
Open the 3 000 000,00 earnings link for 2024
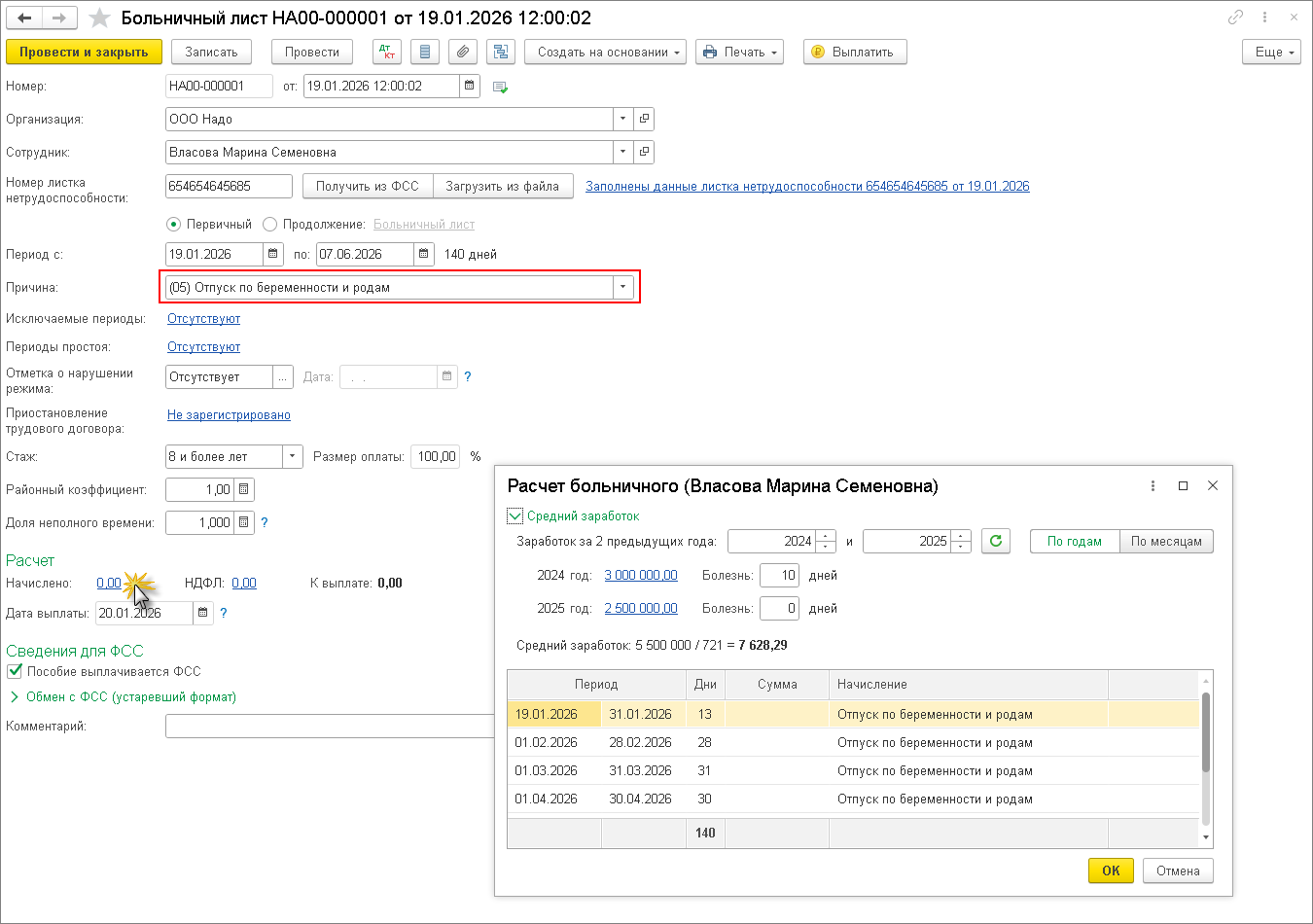[x=641, y=576]
